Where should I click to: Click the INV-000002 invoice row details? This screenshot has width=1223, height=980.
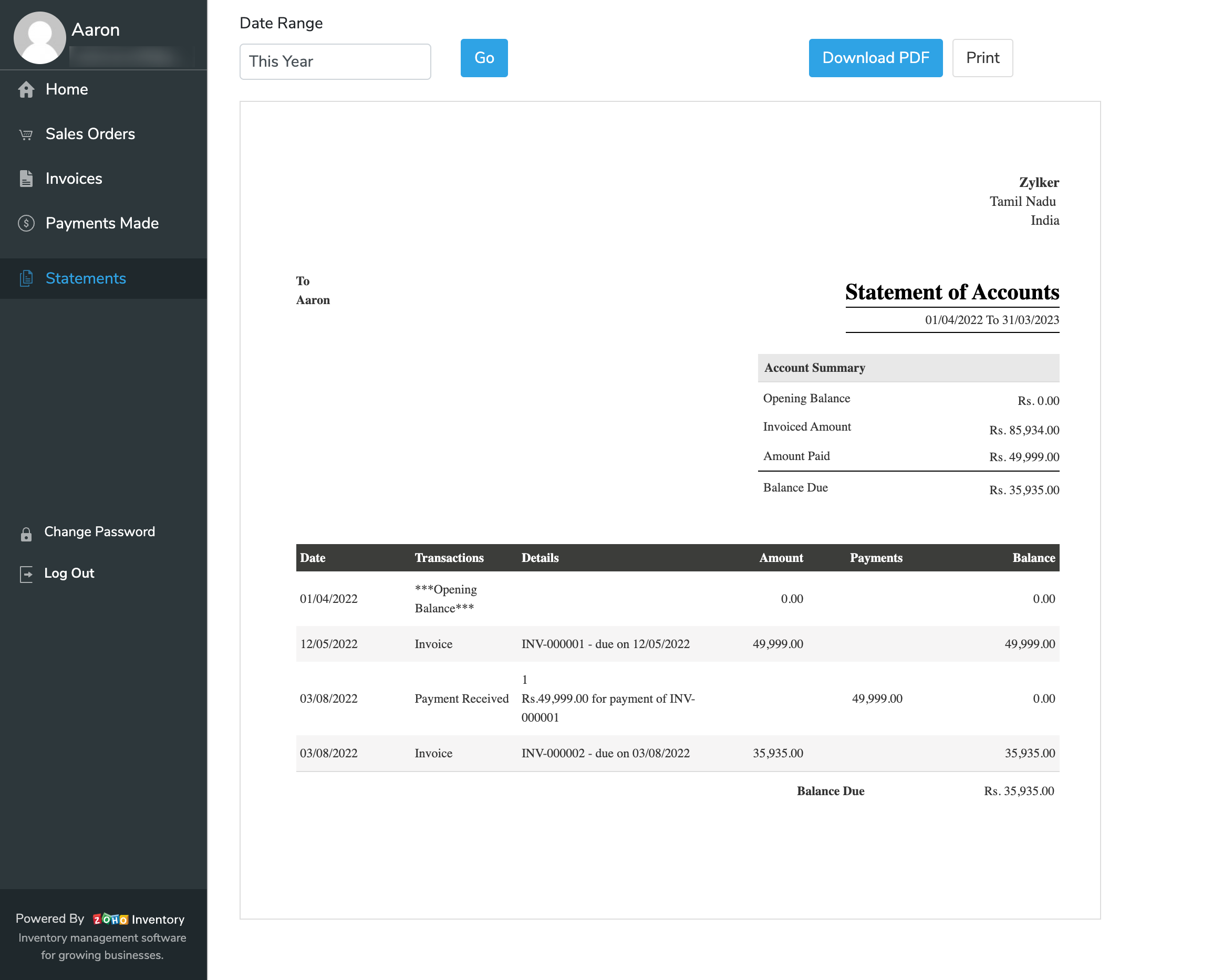(x=605, y=753)
